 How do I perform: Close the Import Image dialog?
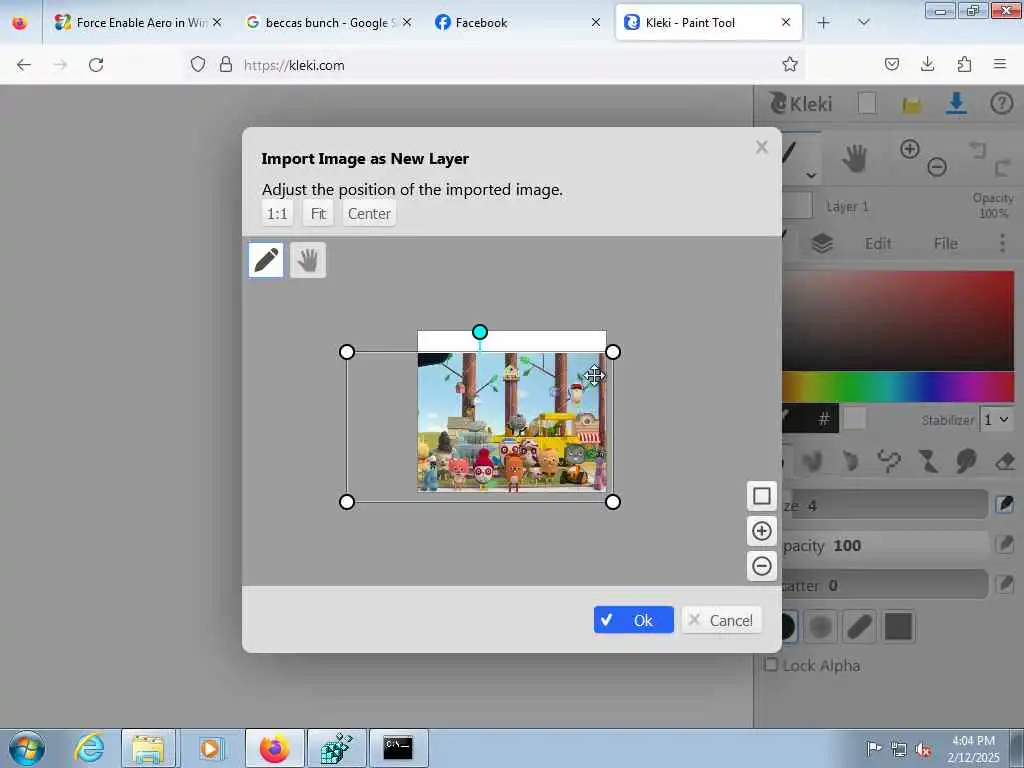(761, 147)
